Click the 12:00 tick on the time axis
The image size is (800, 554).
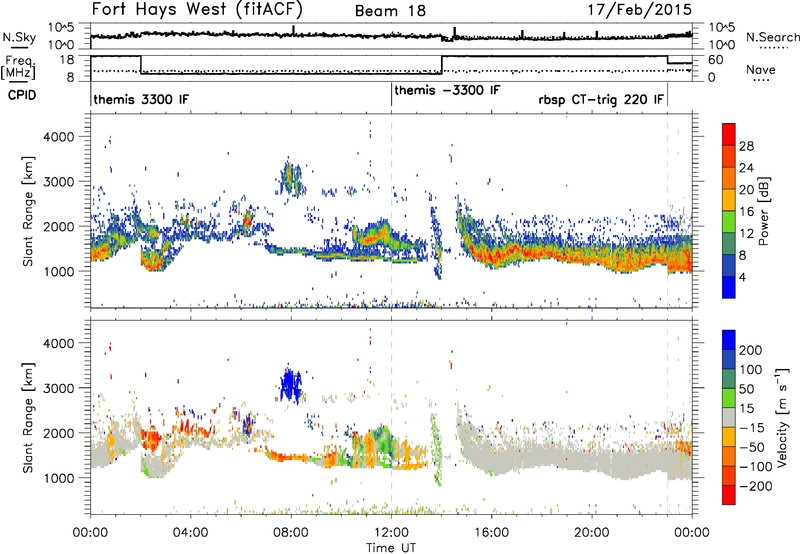point(391,531)
